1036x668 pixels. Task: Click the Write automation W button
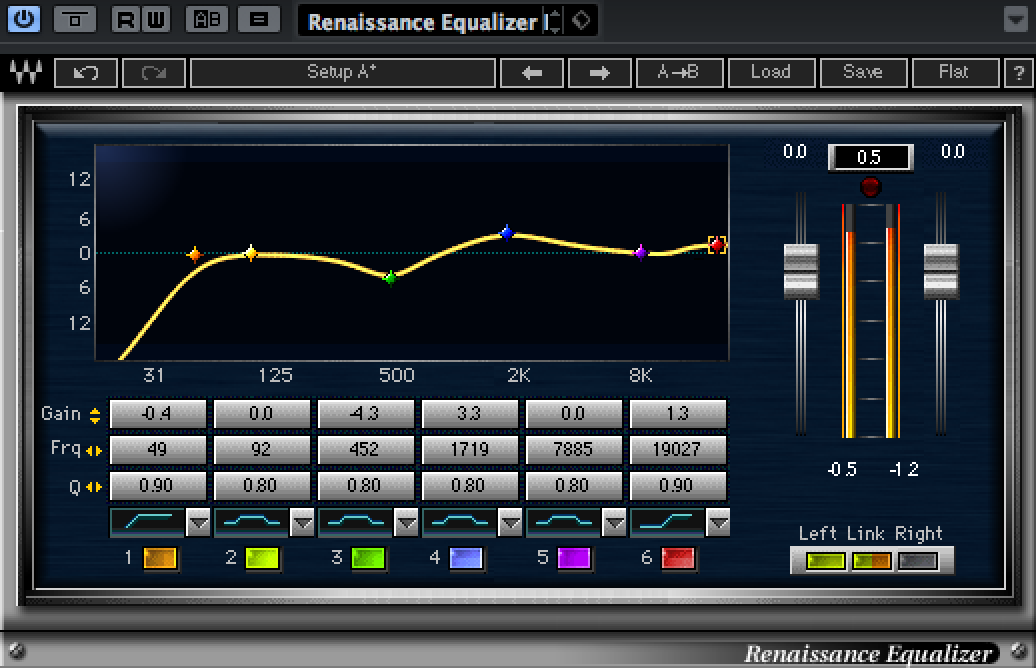click(156, 19)
